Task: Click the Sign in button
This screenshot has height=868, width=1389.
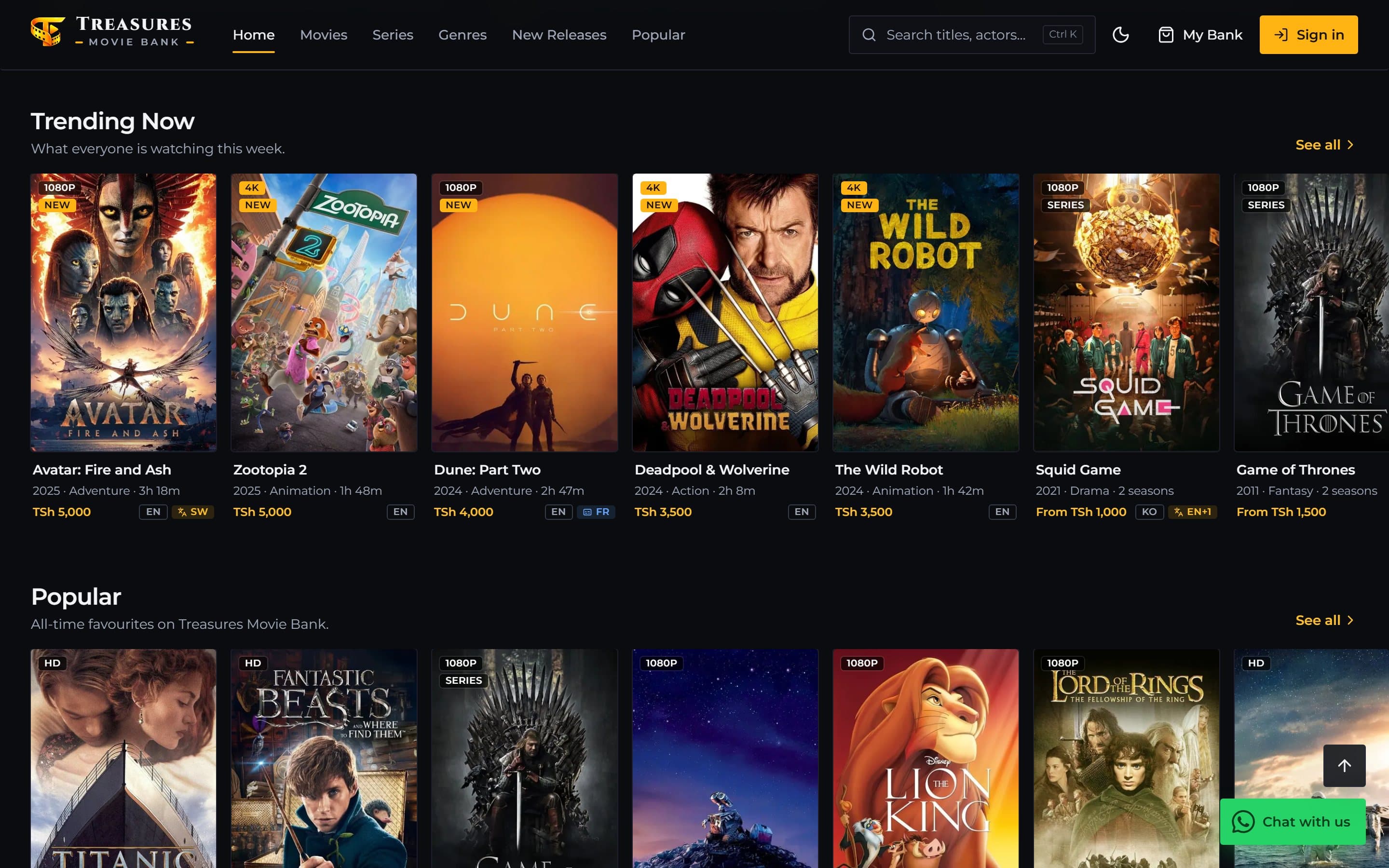Action: (1308, 35)
